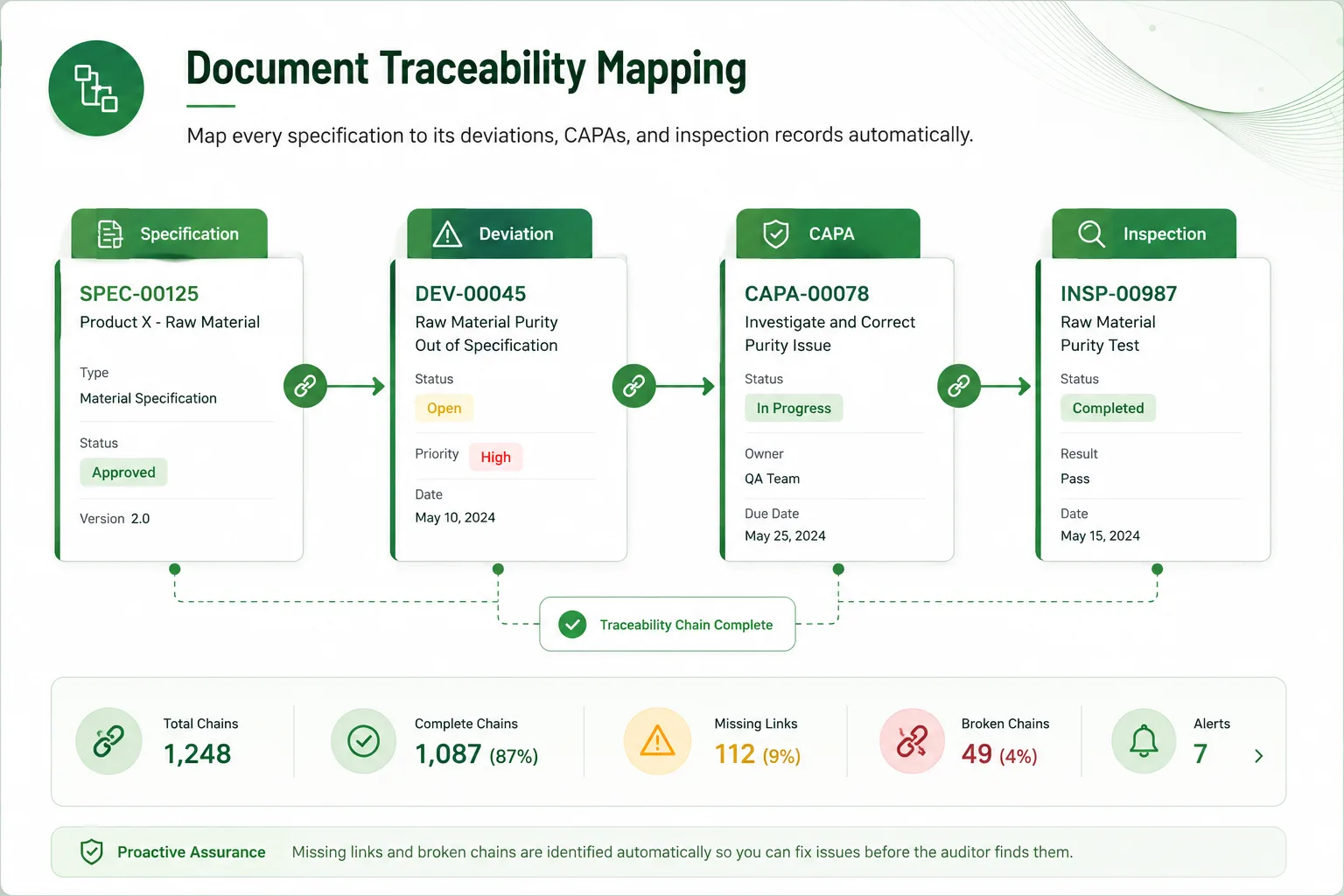
Task: Click the Alerts count 7
Action: point(1200,753)
